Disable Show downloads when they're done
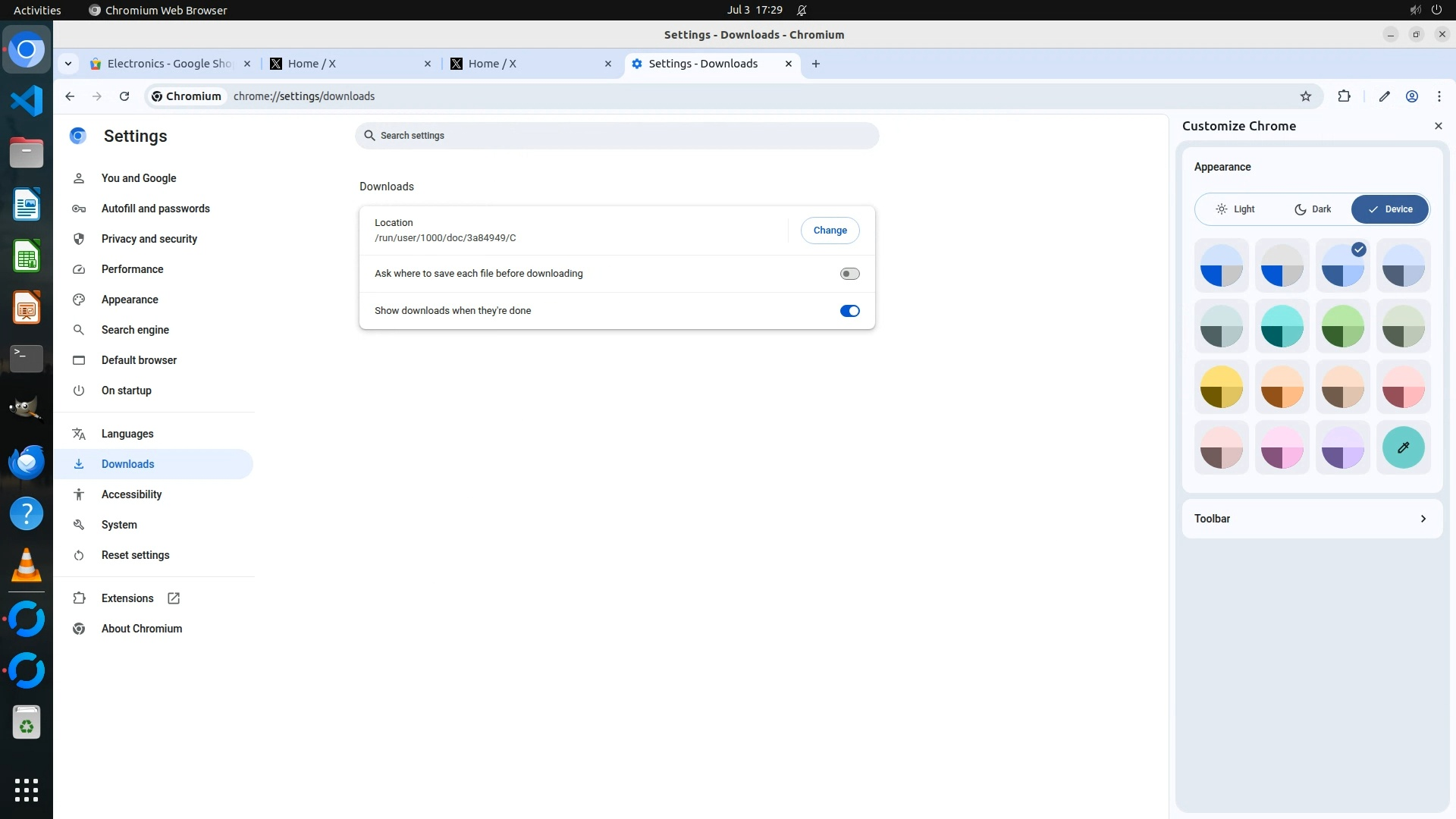The image size is (1456, 819). coord(849,311)
